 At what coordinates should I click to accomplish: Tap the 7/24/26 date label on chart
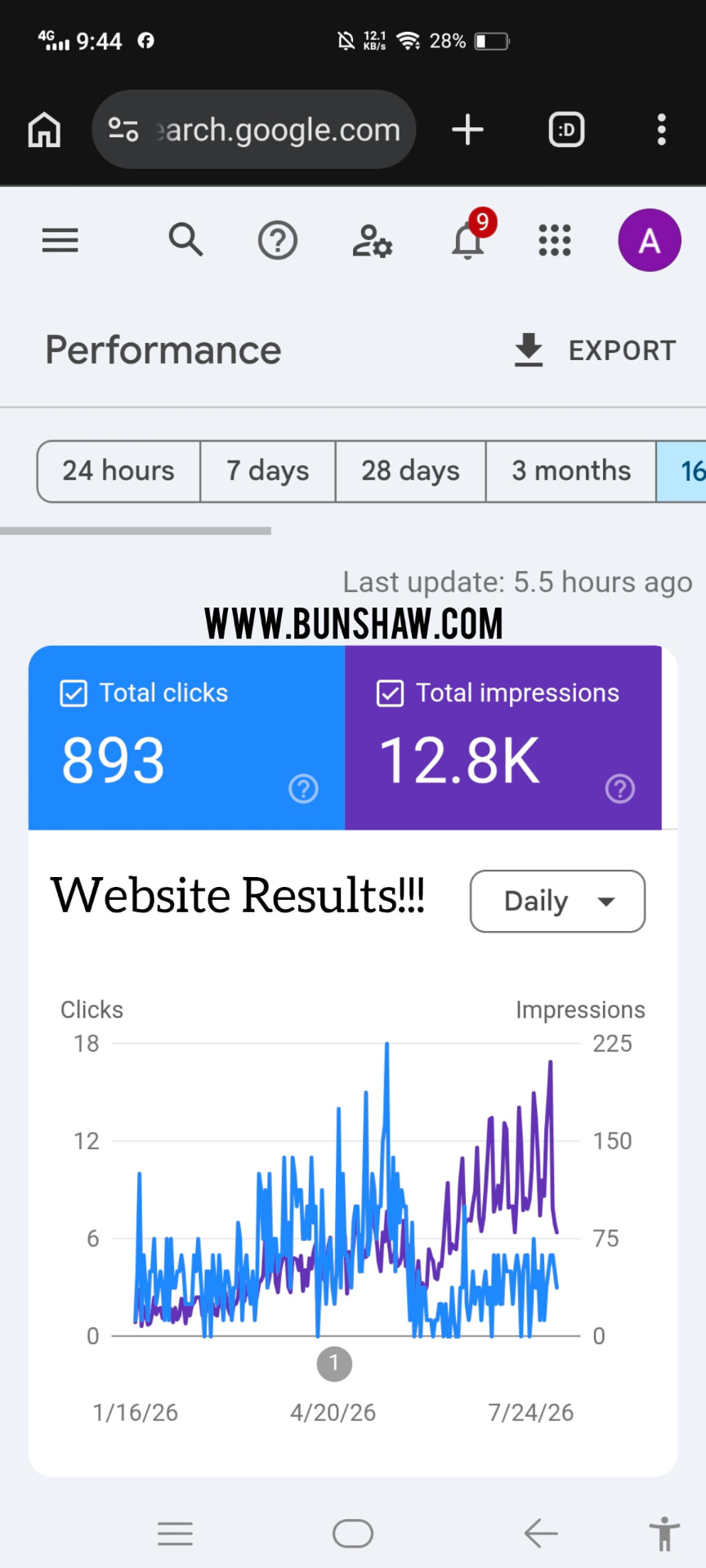pos(531,1413)
